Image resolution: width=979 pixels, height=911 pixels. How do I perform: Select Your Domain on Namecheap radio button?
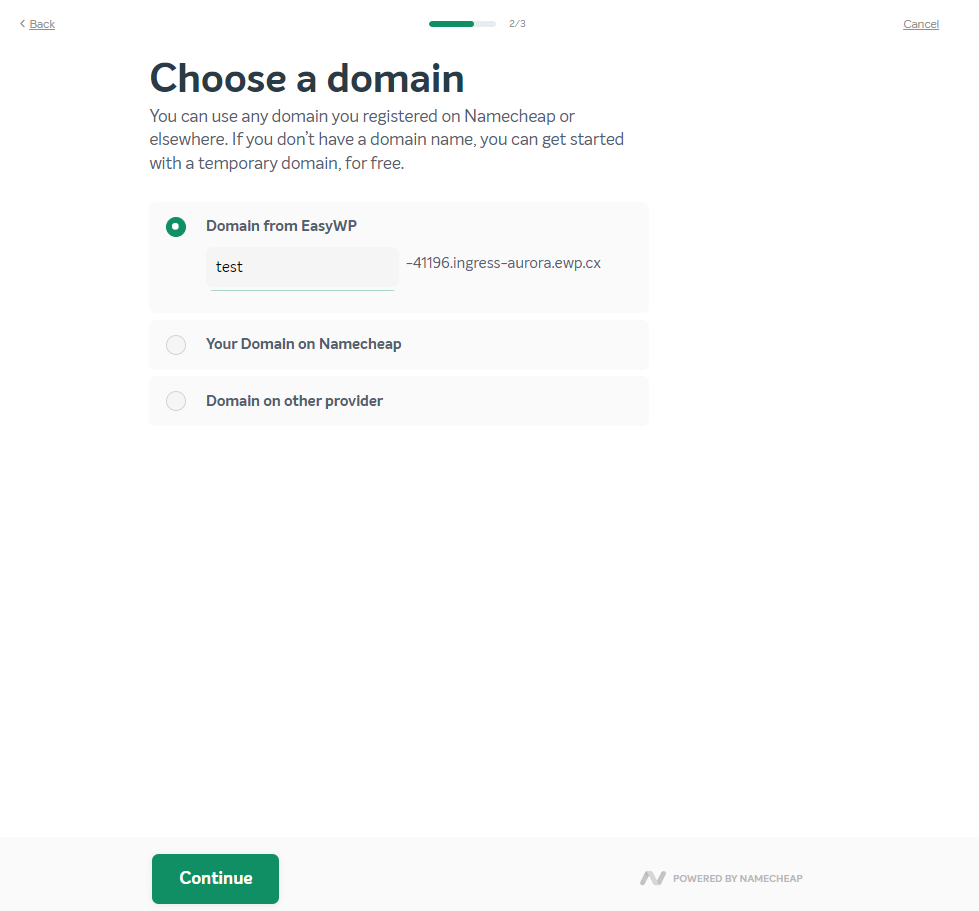(x=176, y=345)
